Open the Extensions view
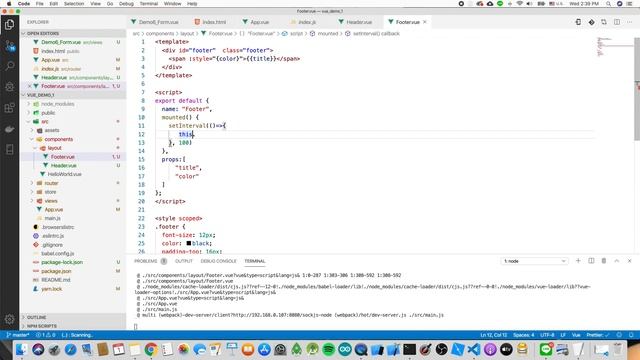This screenshot has height=360, width=640. (9, 108)
